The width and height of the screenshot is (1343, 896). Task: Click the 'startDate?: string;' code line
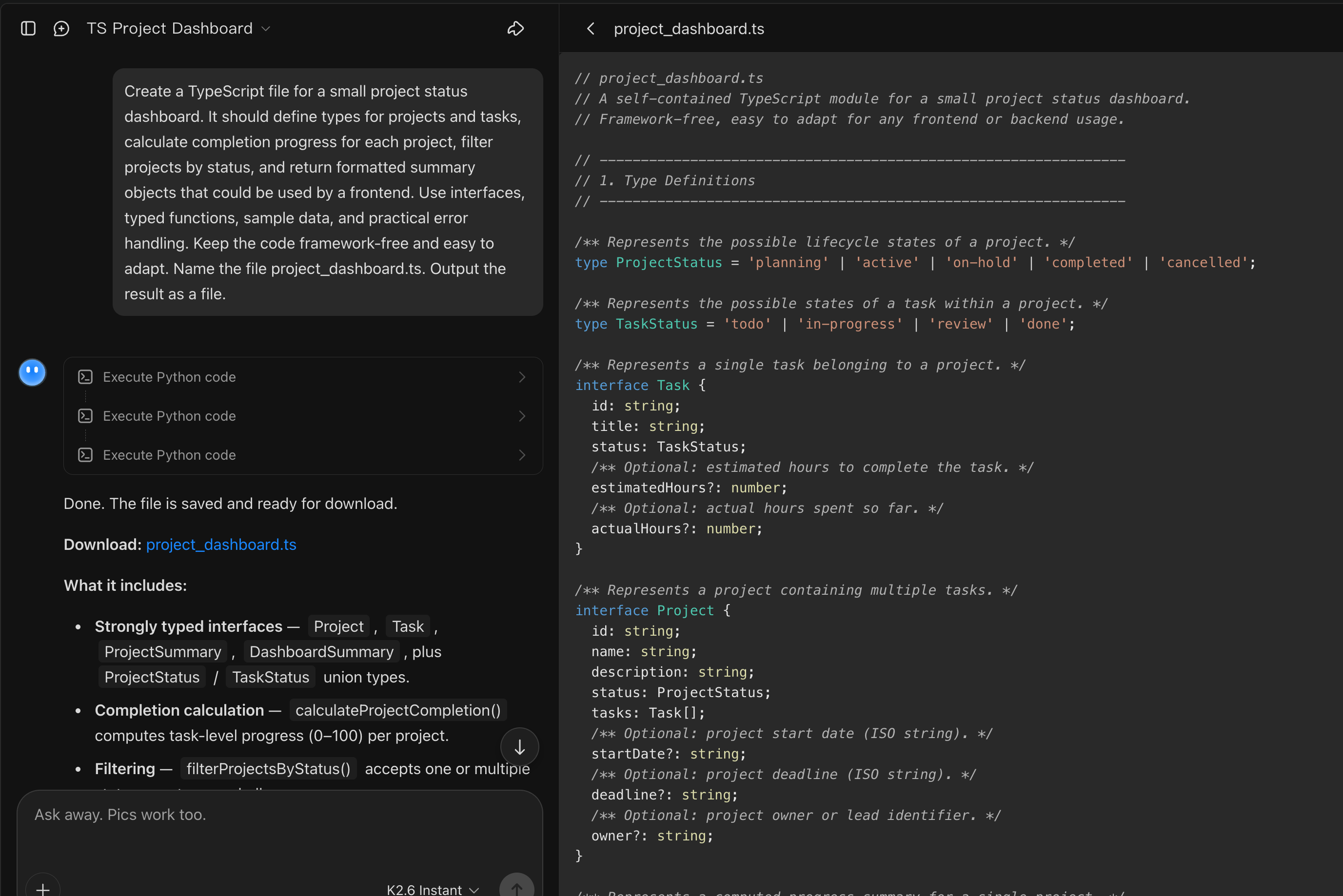[x=669, y=754]
